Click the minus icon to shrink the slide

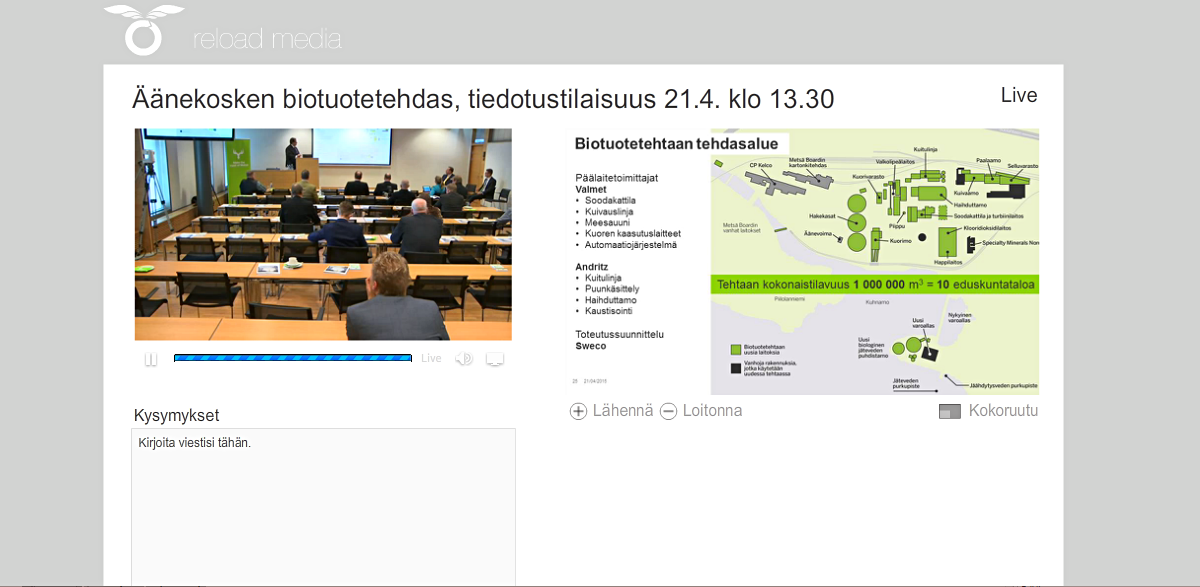[669, 411]
